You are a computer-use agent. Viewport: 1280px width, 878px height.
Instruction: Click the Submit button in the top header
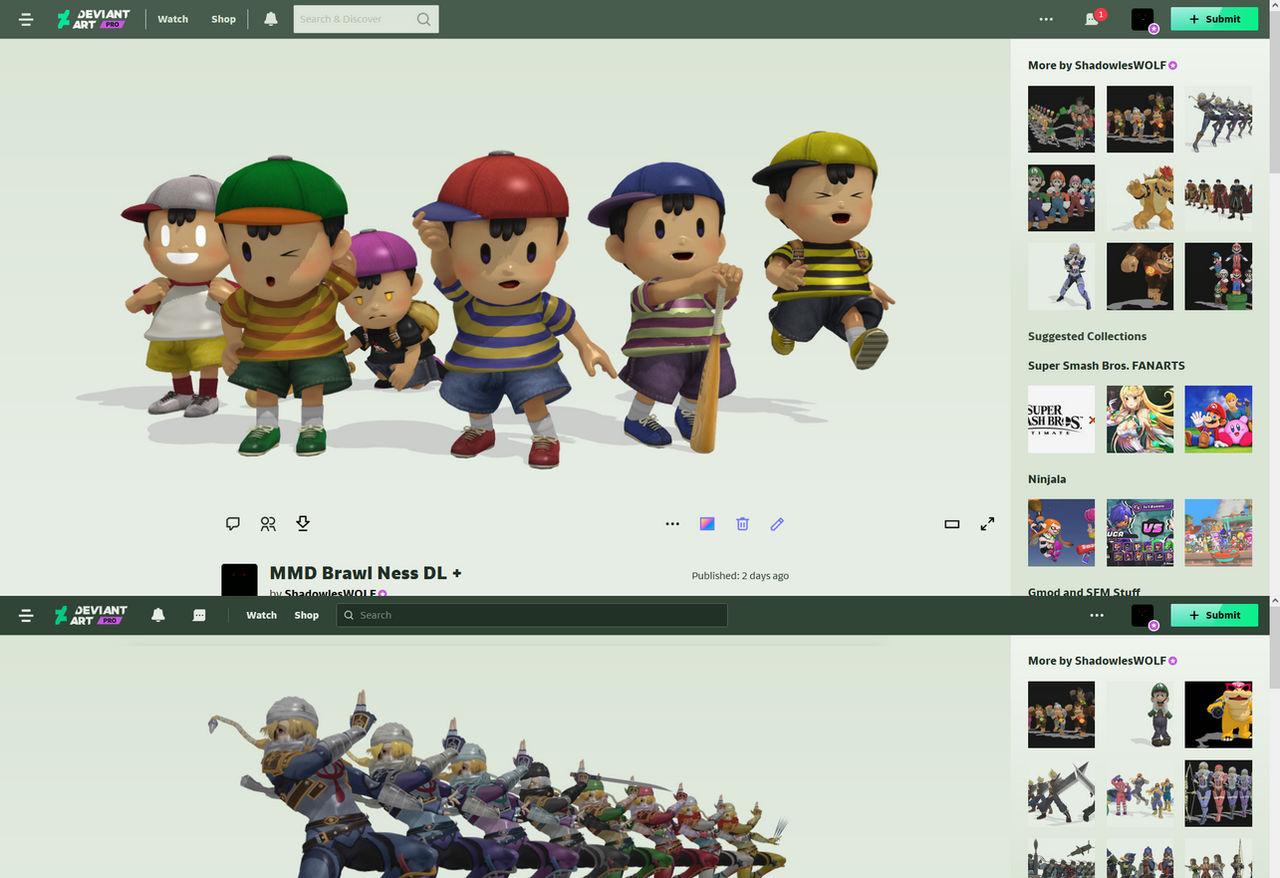(x=1214, y=19)
